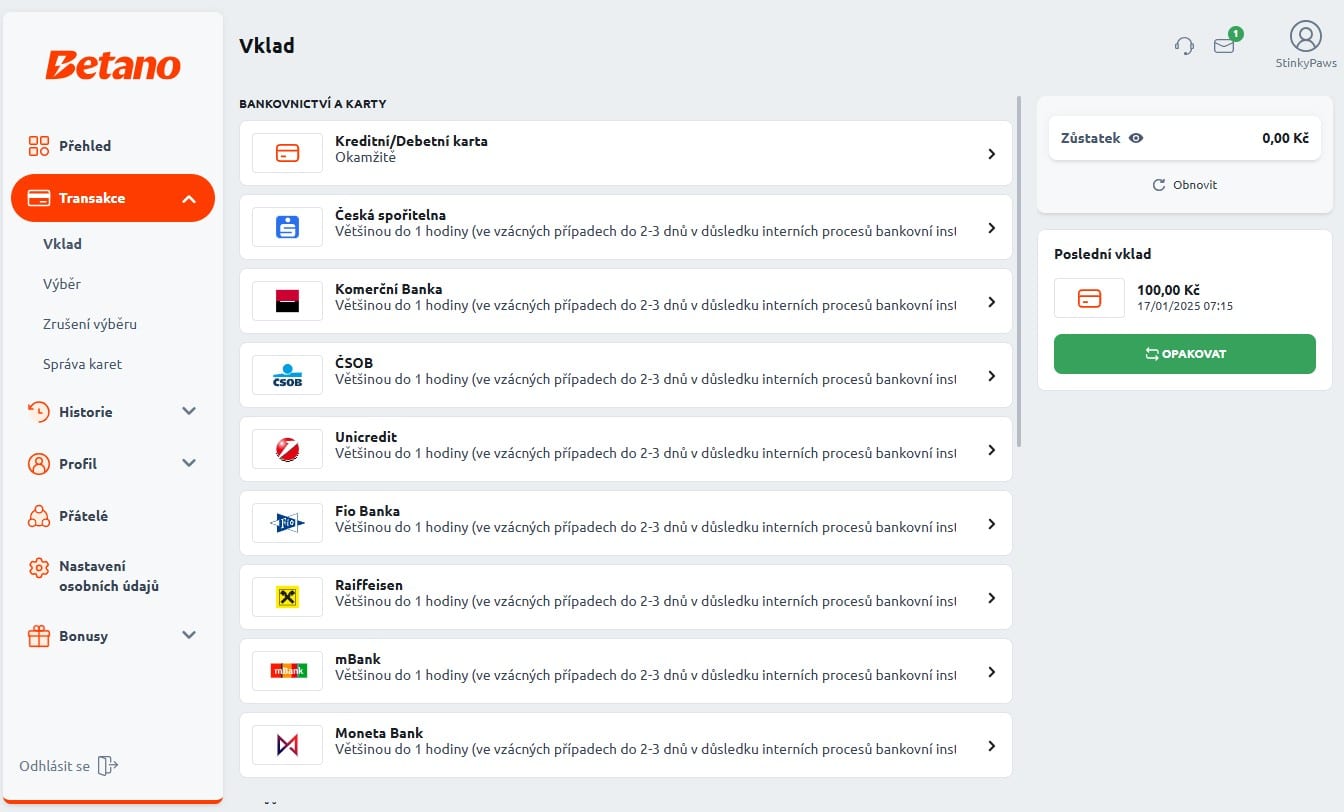Open mBank row arrow
The height and width of the screenshot is (812, 1344).
992,672
